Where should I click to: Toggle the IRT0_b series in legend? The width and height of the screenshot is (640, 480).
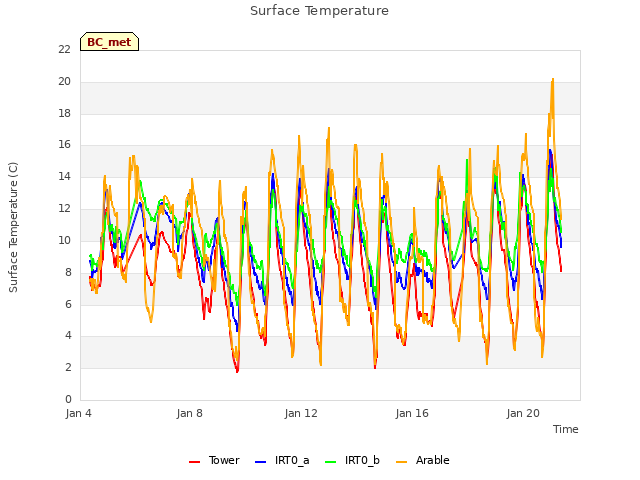353,460
